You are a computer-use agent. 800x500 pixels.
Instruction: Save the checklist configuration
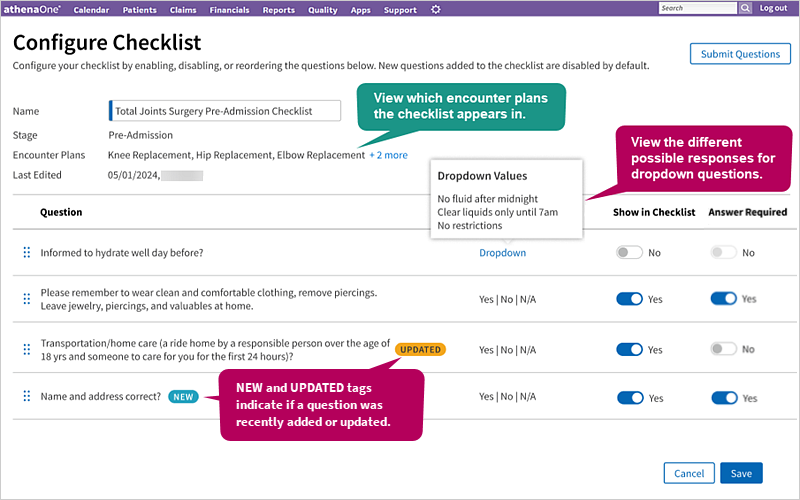[741, 473]
